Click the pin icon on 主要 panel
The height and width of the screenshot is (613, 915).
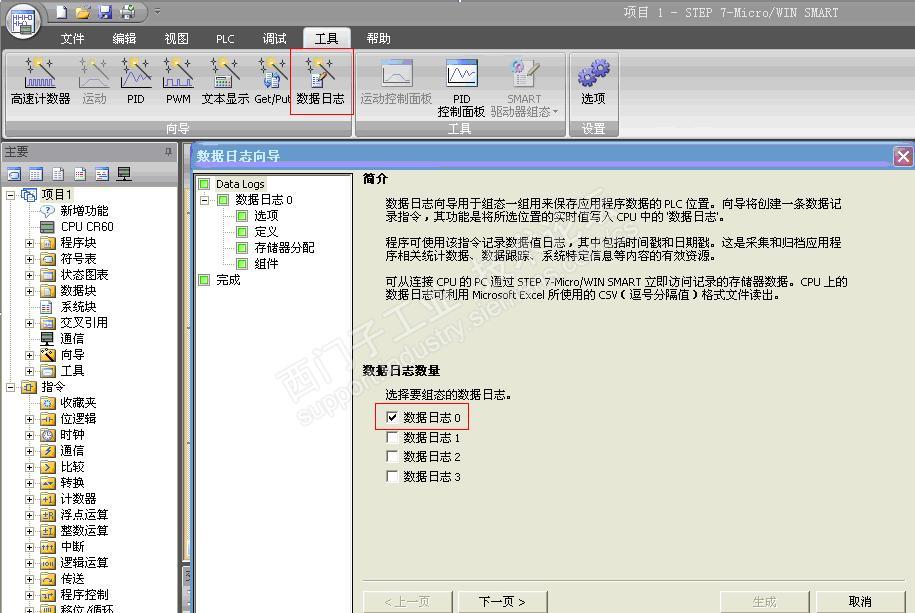coord(168,152)
